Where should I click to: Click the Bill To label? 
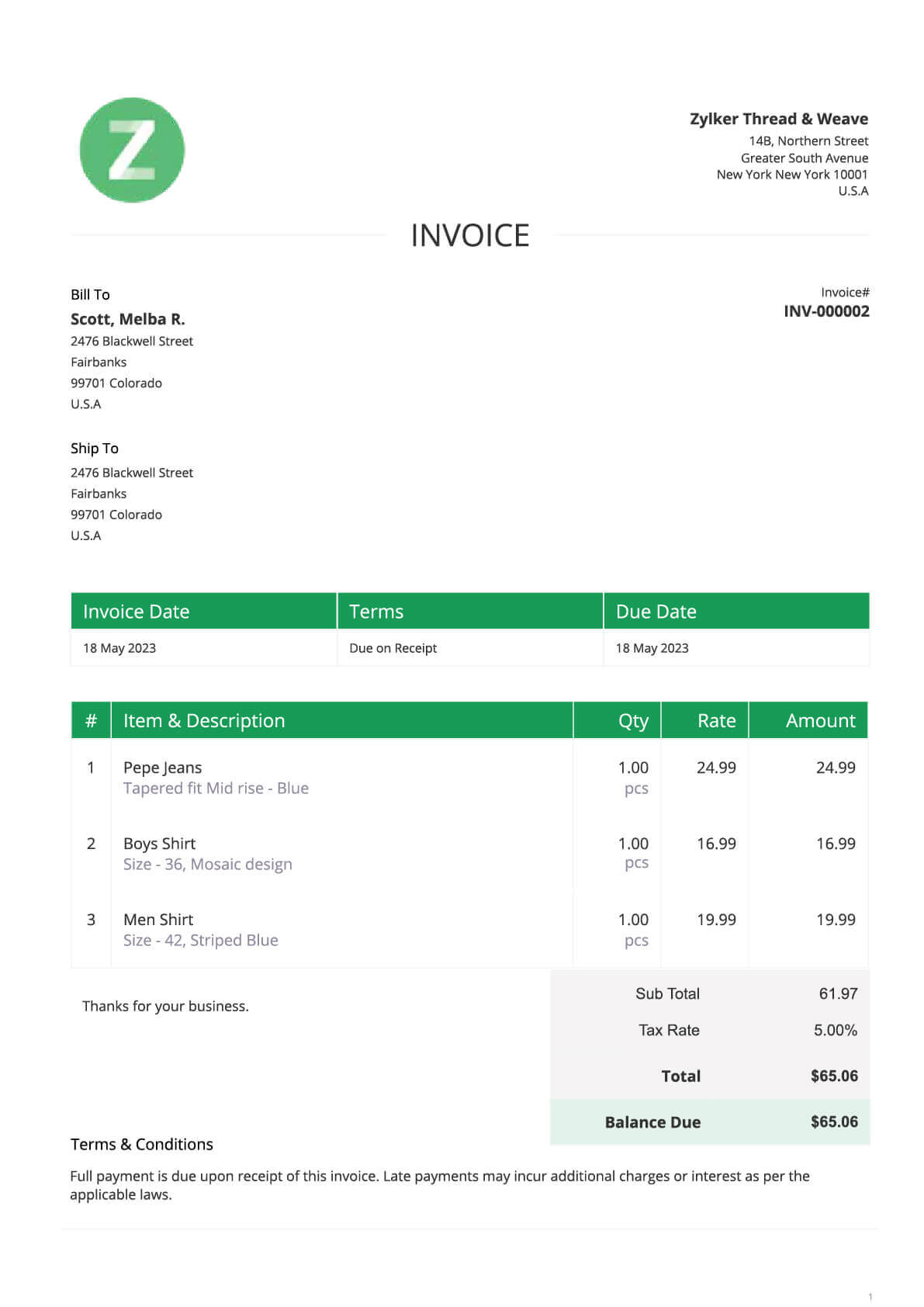(90, 294)
